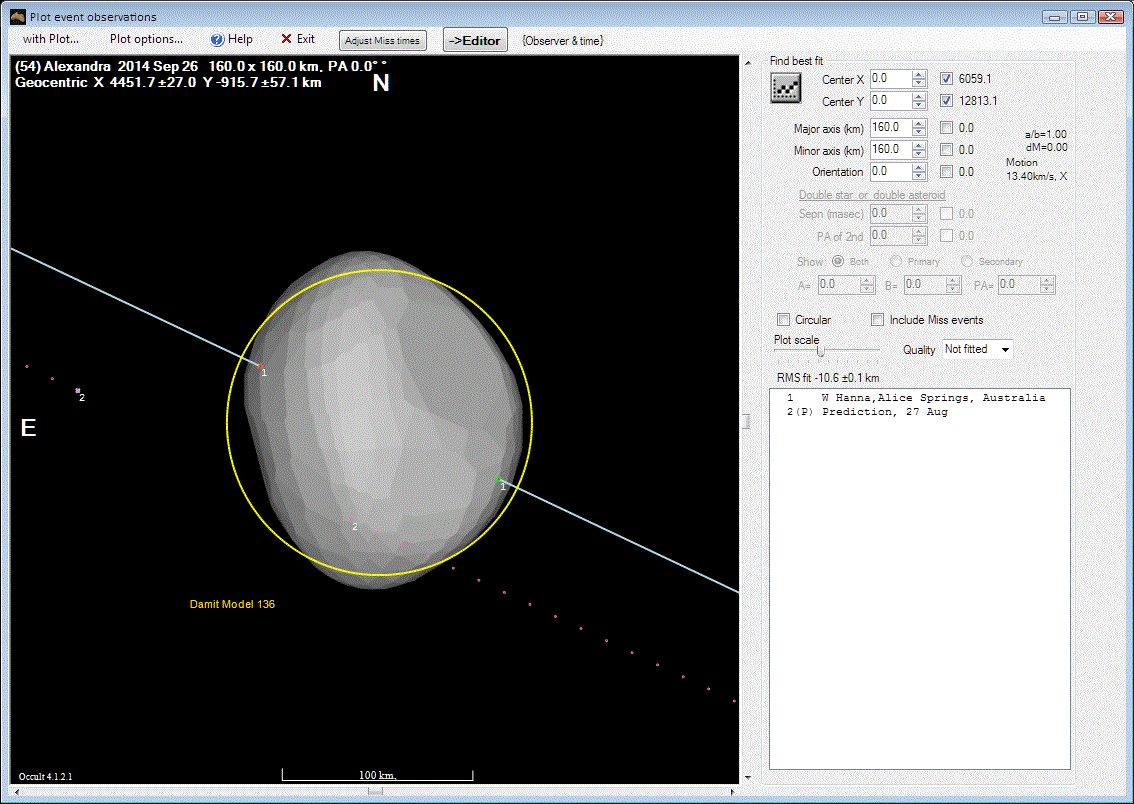Open the 'Plot options...' menu
Image resolution: width=1134 pixels, height=804 pixels.
(146, 39)
